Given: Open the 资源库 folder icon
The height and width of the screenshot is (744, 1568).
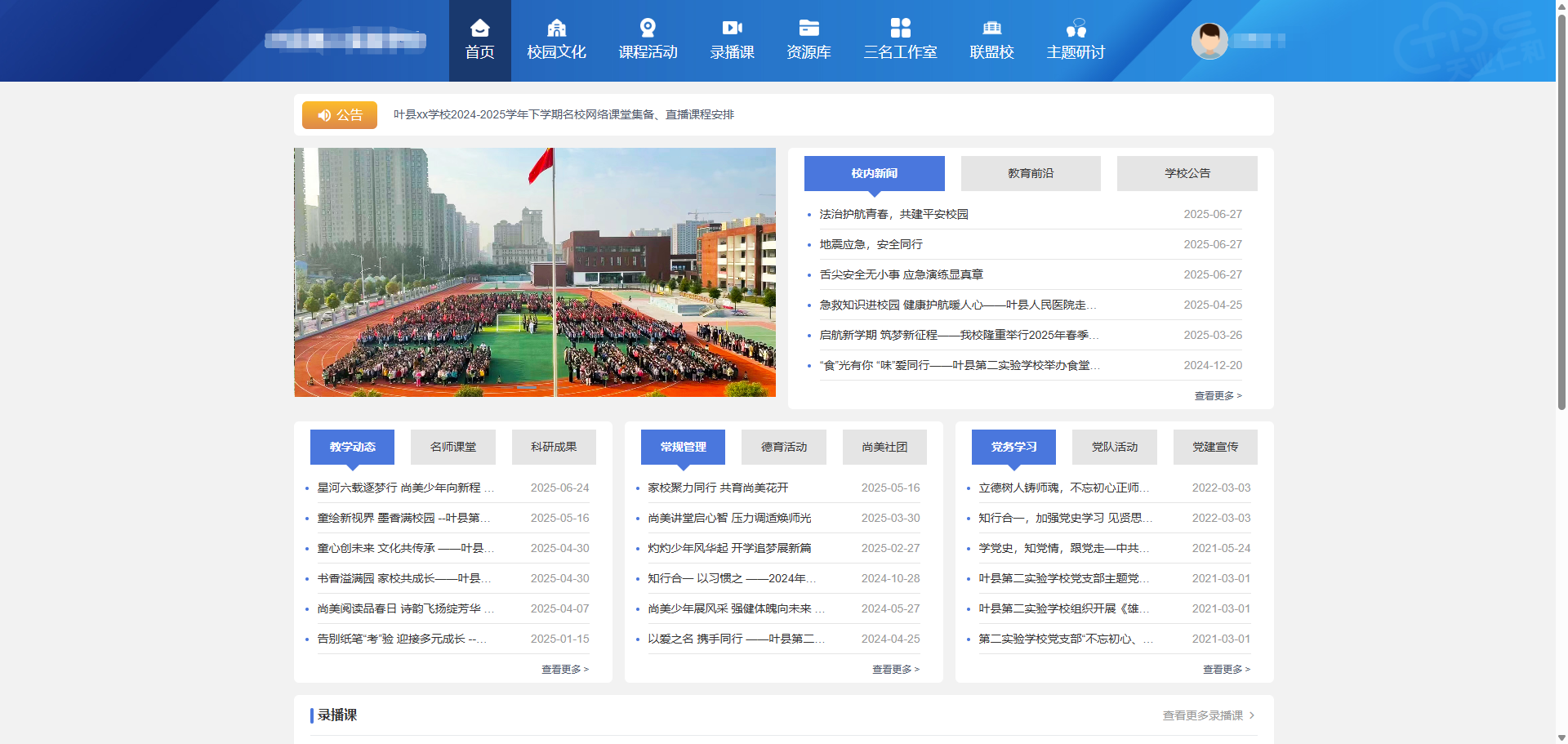Looking at the screenshot, I should coord(808,29).
